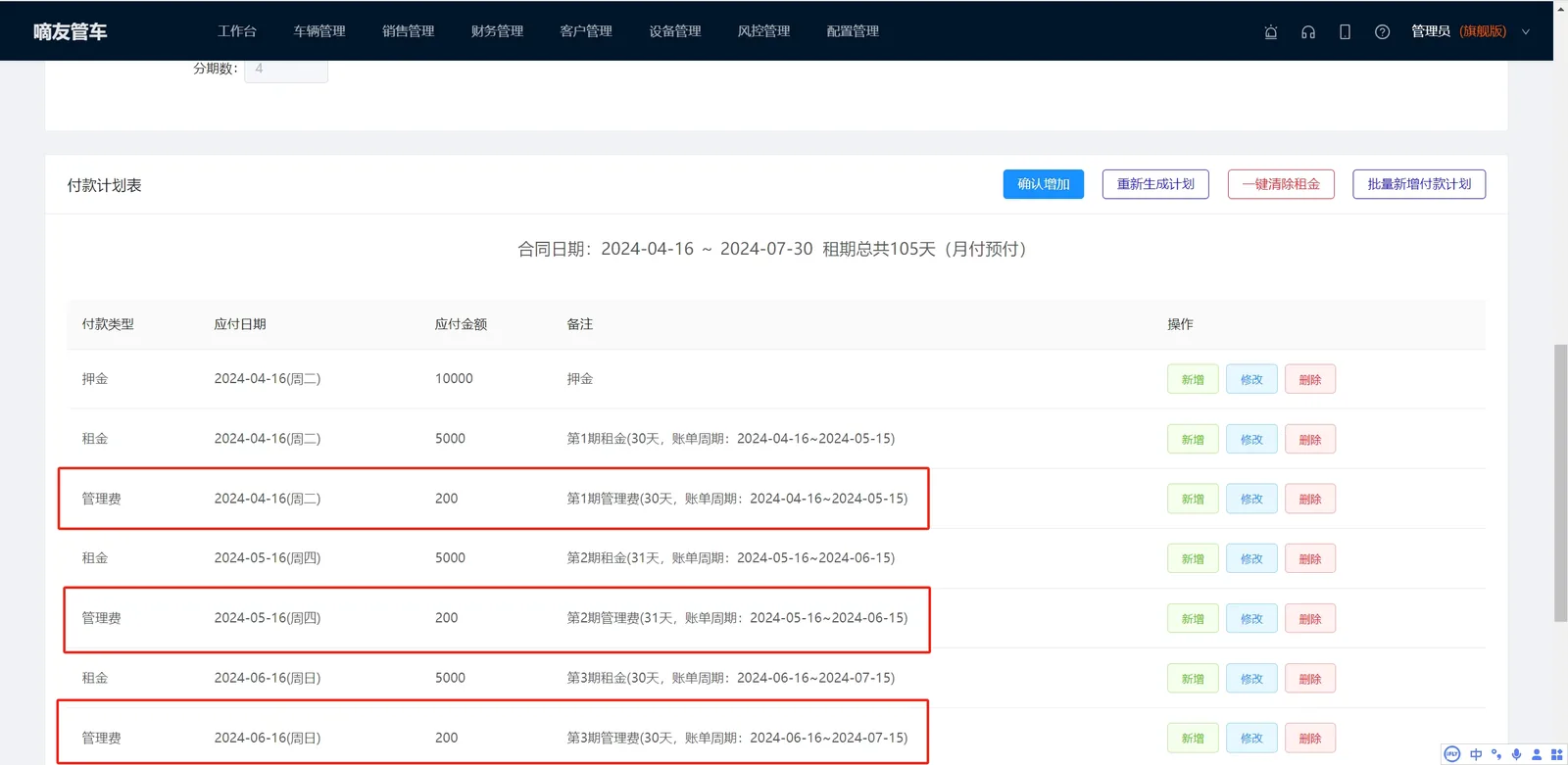Click 修改 for 第3期管理费 row
This screenshot has height=765, width=1568.
click(x=1251, y=738)
